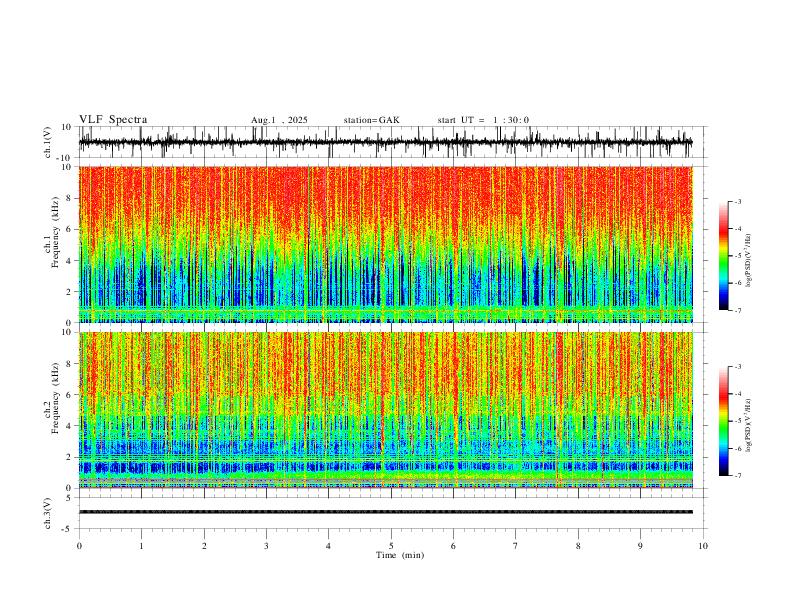Click time axis tick label '10'
The image size is (792, 612).
[x=703, y=546]
